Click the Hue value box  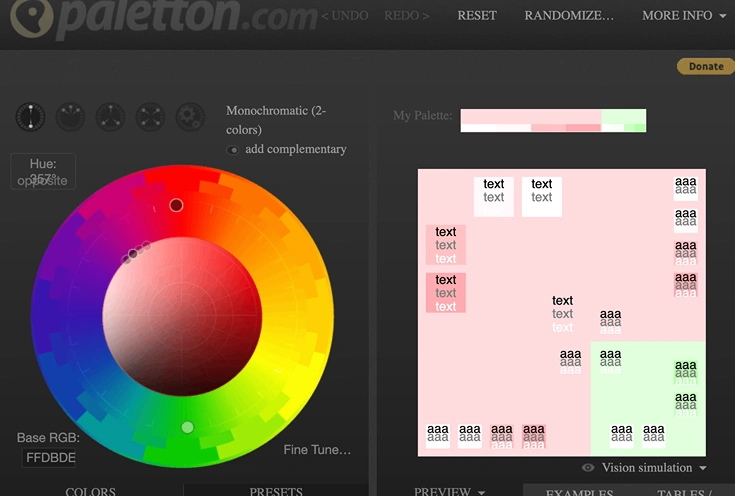[43, 172]
